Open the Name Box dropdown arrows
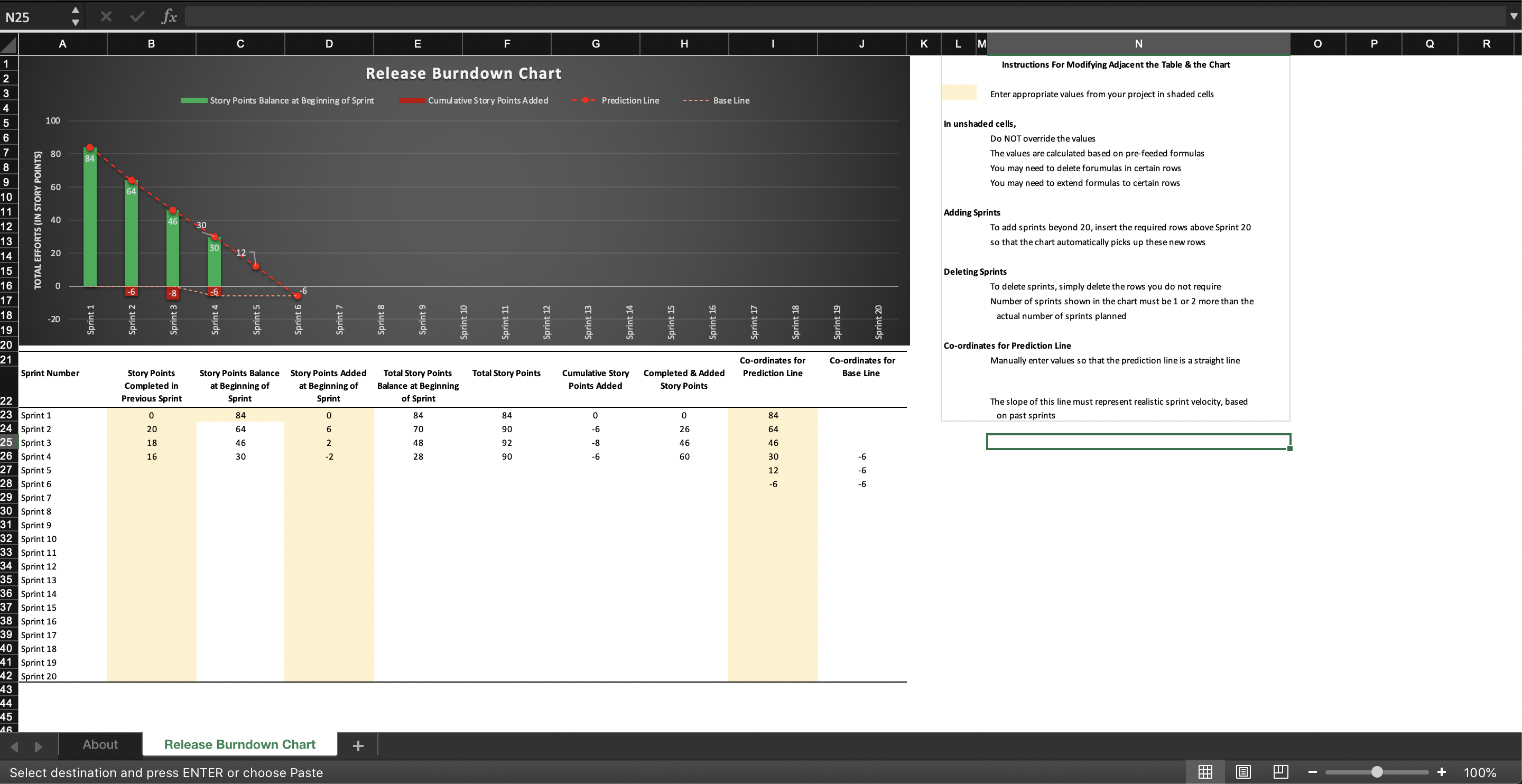The height and width of the screenshot is (784, 1522). (x=75, y=16)
